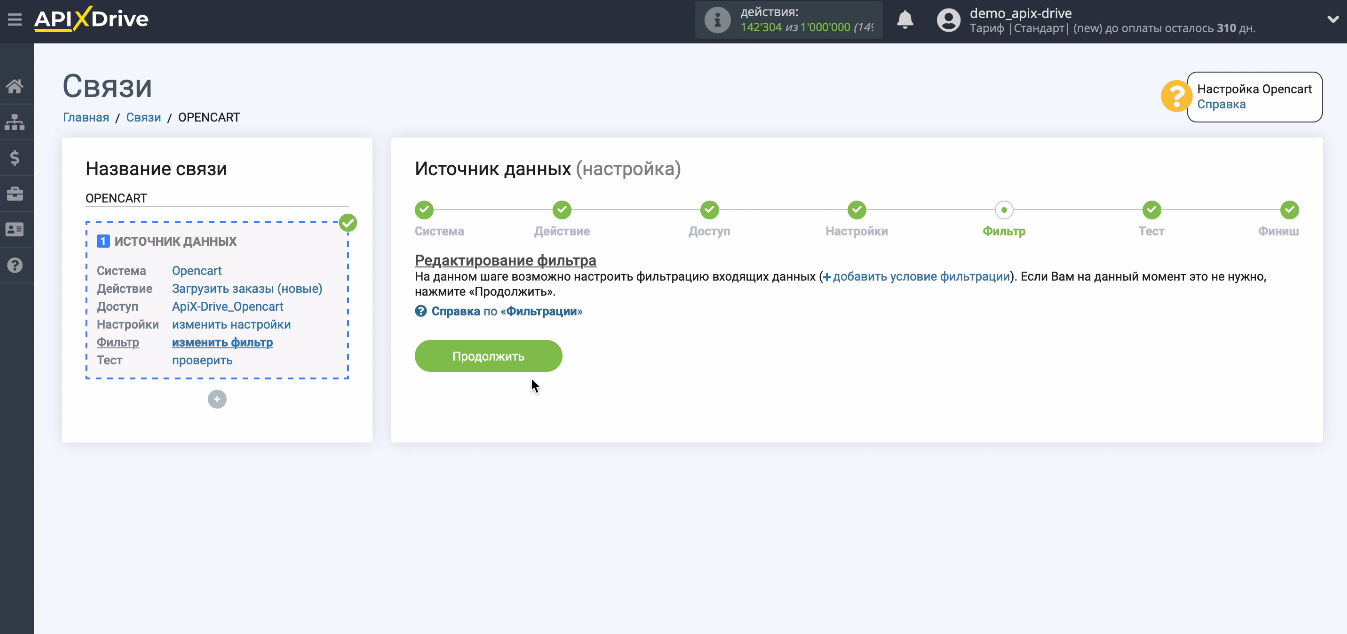Screen dimensions: 1347x634
Task: Open the ID card sidebar icon
Action: click(x=15, y=229)
